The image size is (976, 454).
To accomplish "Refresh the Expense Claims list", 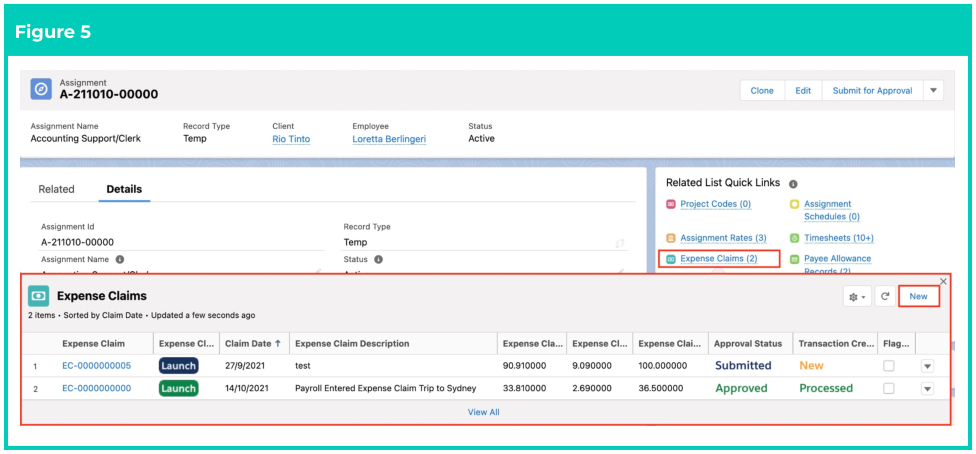I will [x=884, y=297].
